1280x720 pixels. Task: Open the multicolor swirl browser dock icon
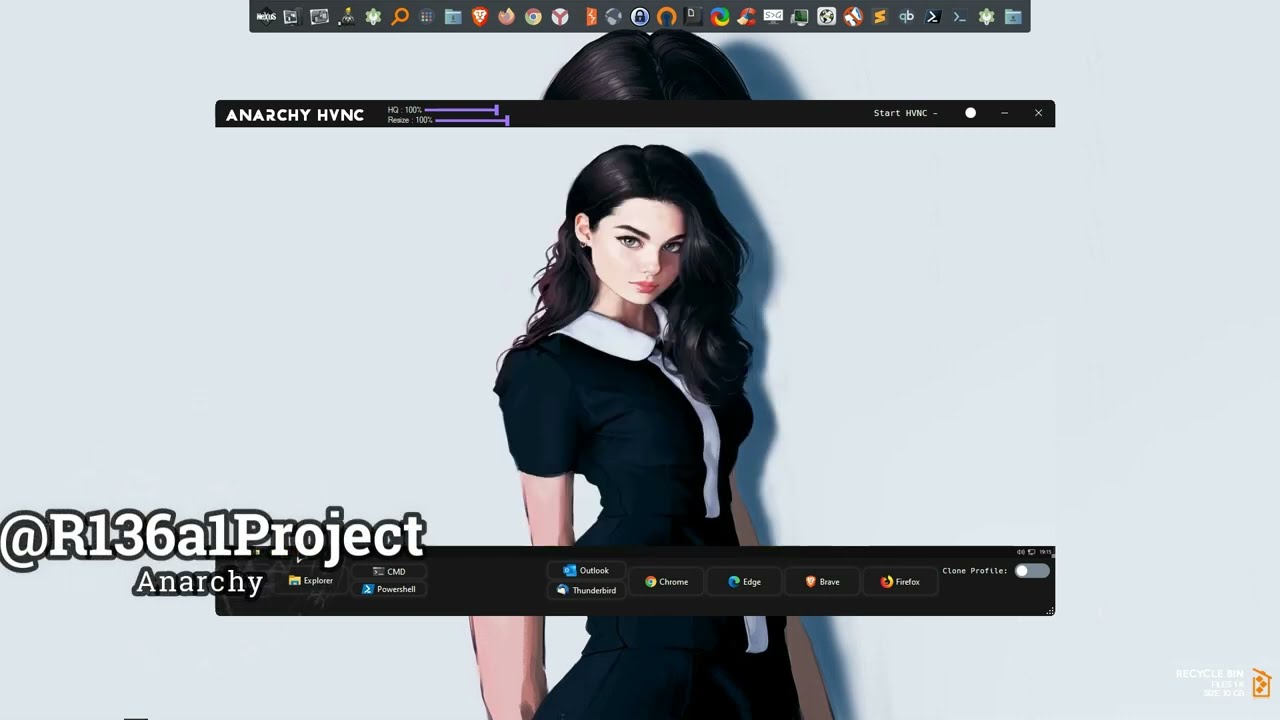pos(720,16)
